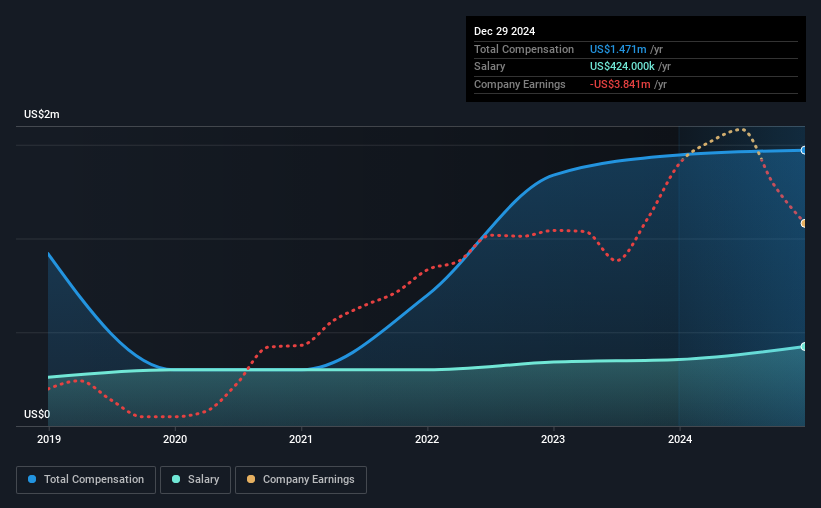Click the teal Salary legend dot
Viewport: 821px width, 508px height.
[176, 479]
